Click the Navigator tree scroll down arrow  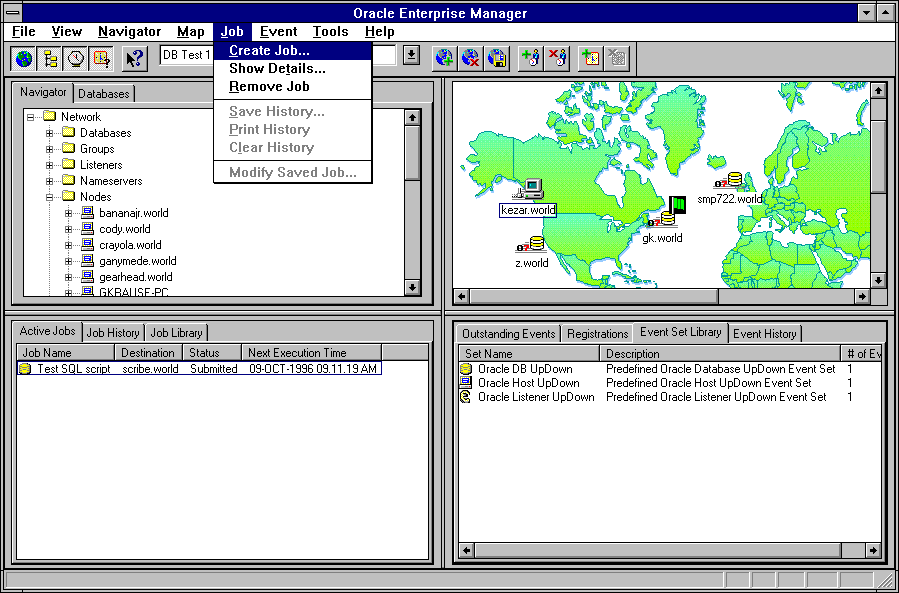(412, 288)
